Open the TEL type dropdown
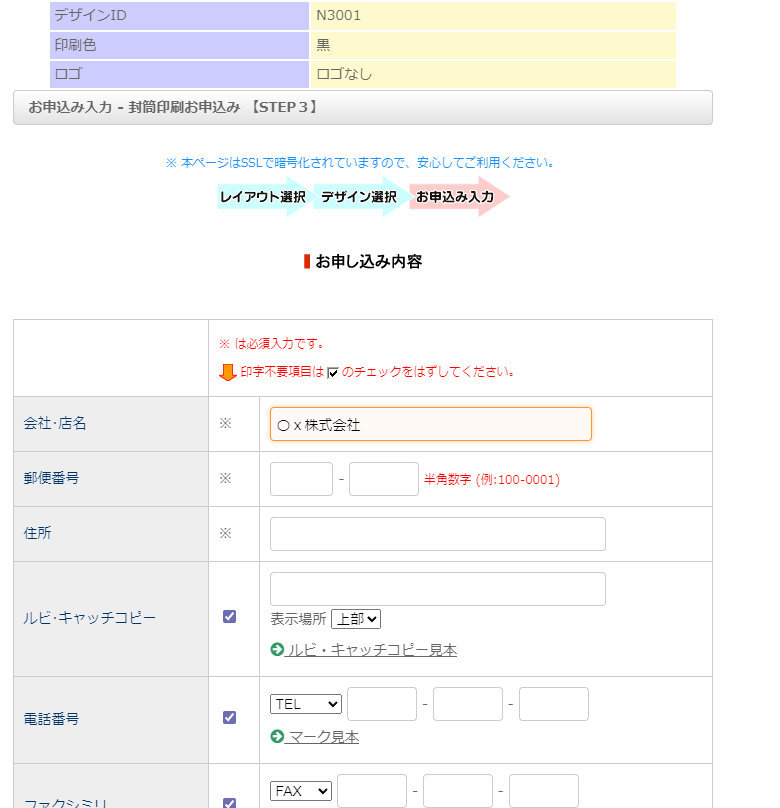The height and width of the screenshot is (808, 780). [x=306, y=704]
